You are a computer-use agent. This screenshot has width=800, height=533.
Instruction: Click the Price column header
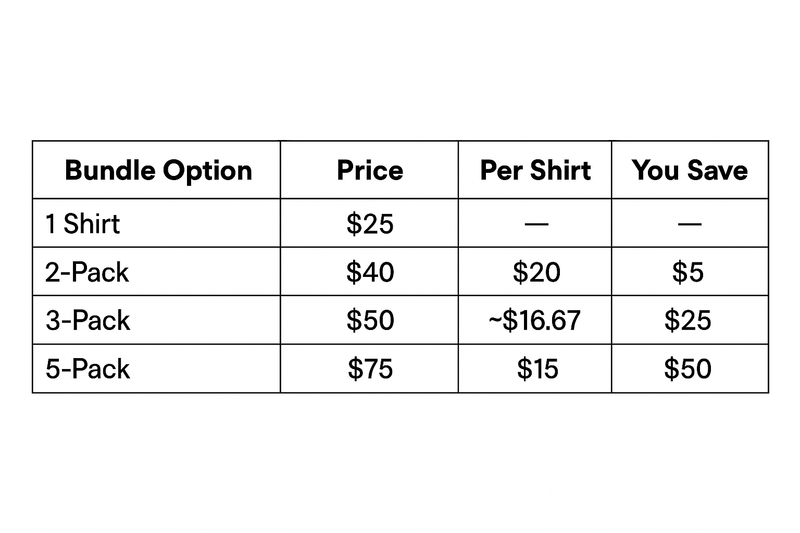point(370,170)
